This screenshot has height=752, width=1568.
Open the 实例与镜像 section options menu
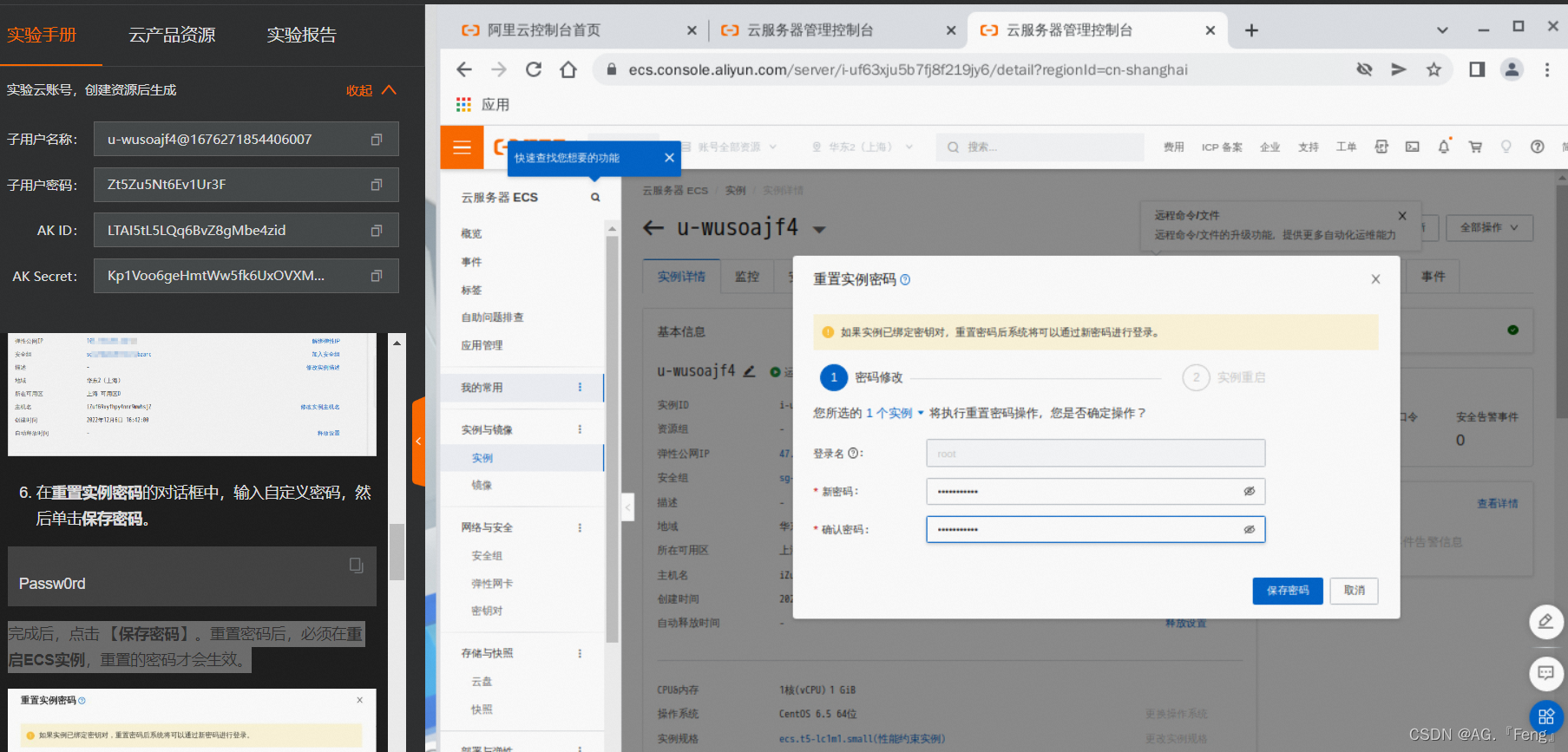point(580,429)
